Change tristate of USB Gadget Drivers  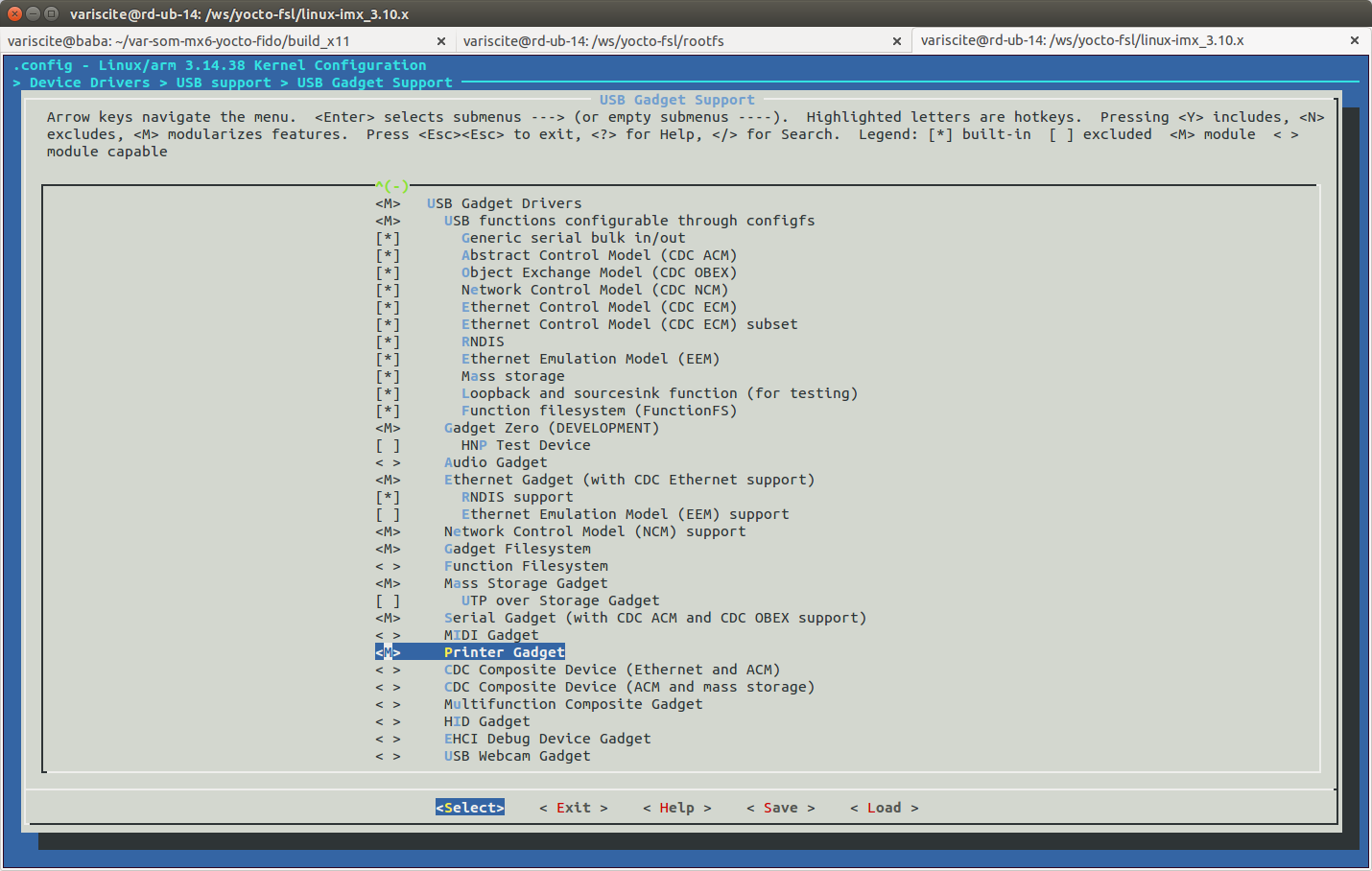click(388, 204)
